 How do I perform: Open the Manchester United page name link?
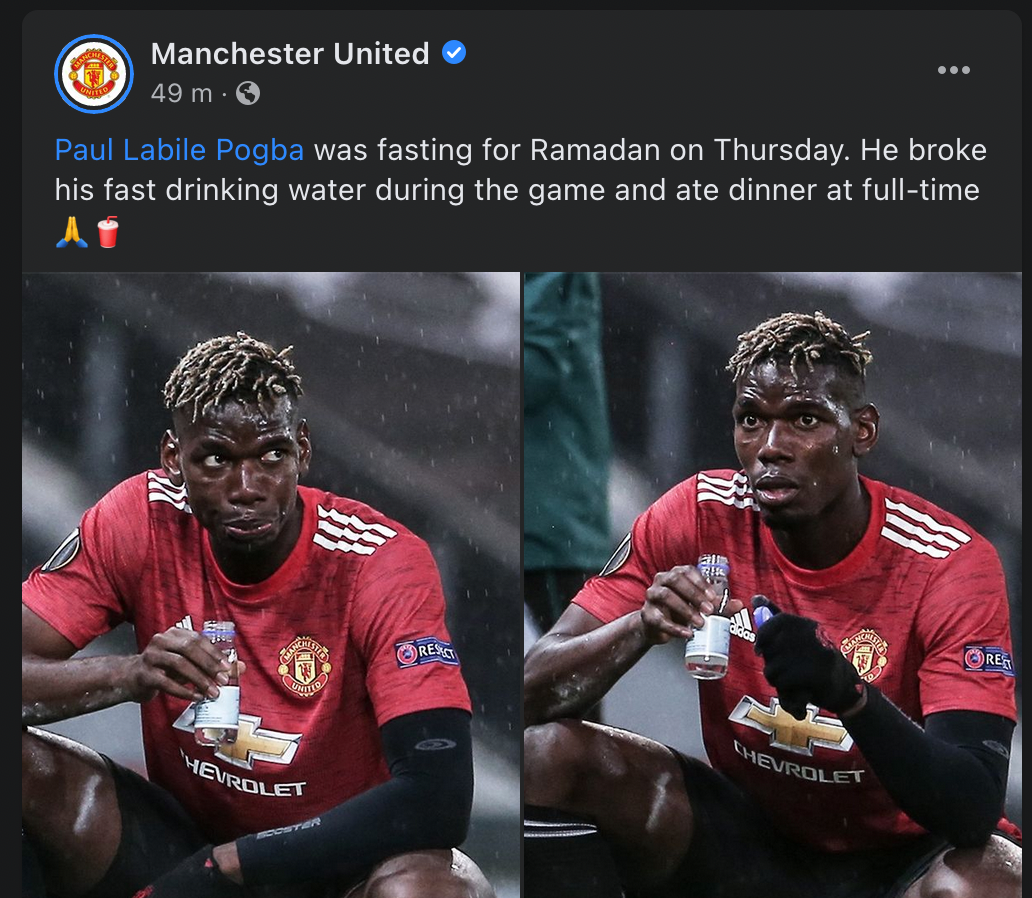coord(290,54)
